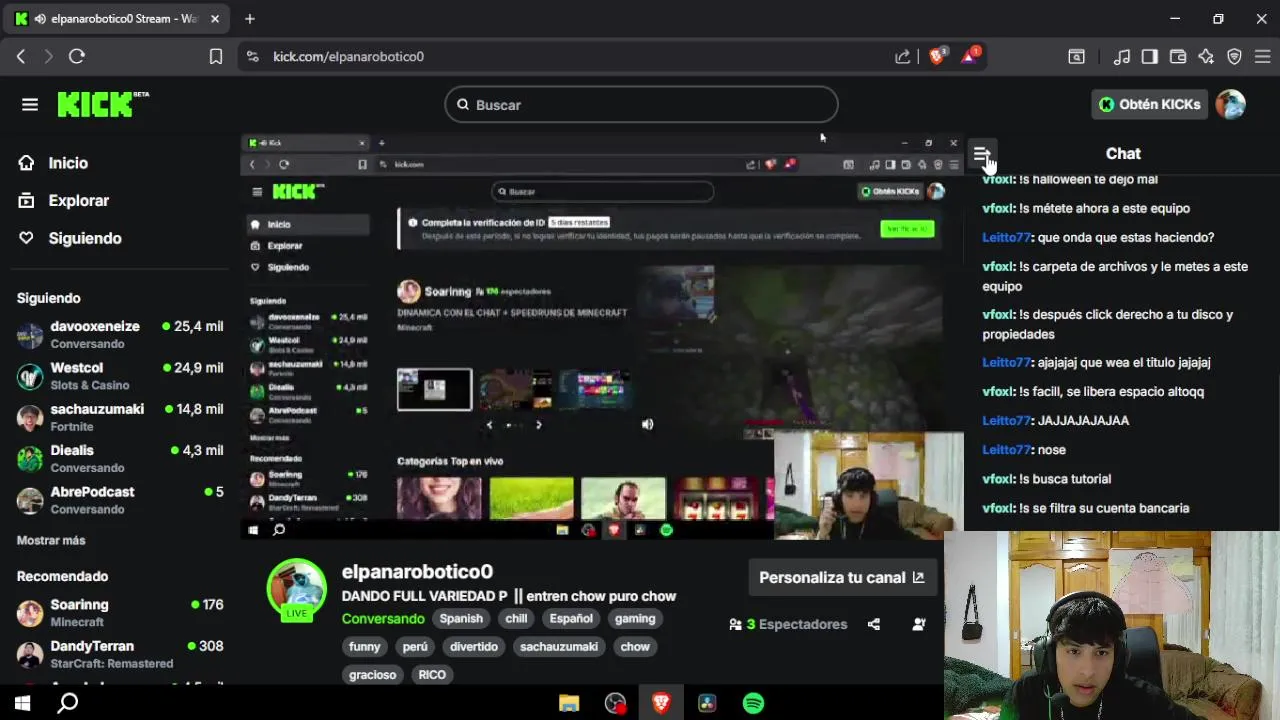This screenshot has height=720, width=1280.
Task: Reload the current Kick page
Action: coord(77,57)
